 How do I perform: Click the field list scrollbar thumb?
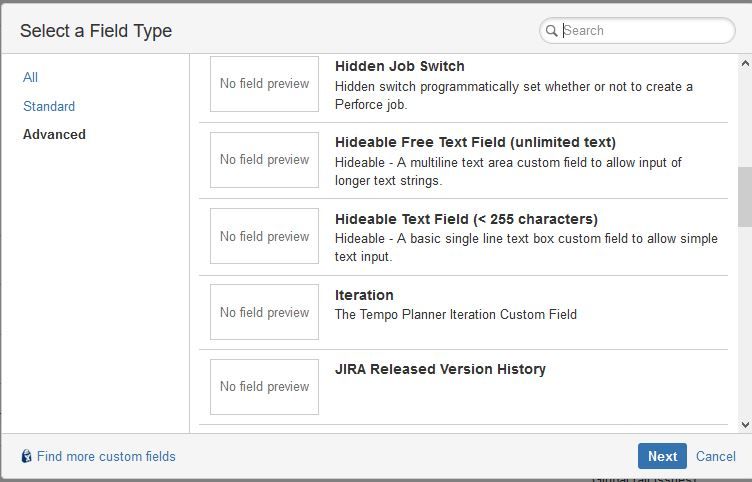(744, 196)
